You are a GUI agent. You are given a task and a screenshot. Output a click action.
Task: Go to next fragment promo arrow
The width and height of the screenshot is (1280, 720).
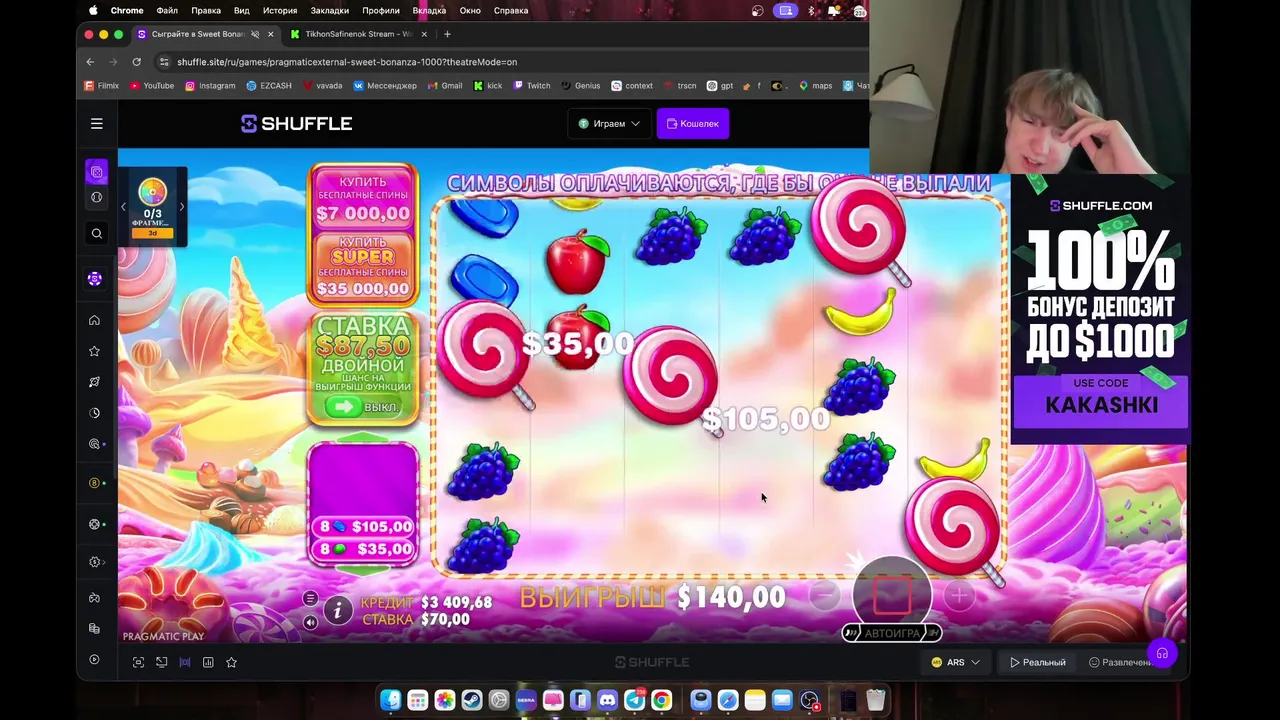tap(182, 207)
